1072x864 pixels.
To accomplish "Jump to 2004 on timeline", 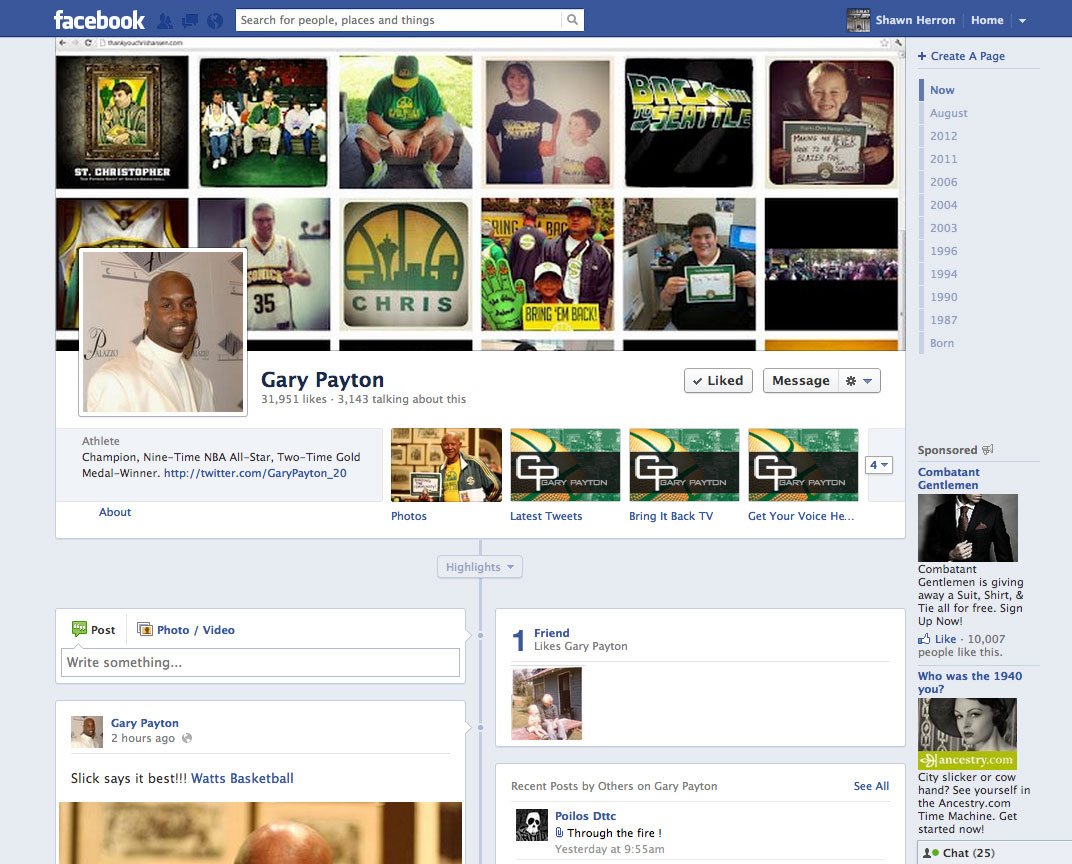I will [943, 205].
